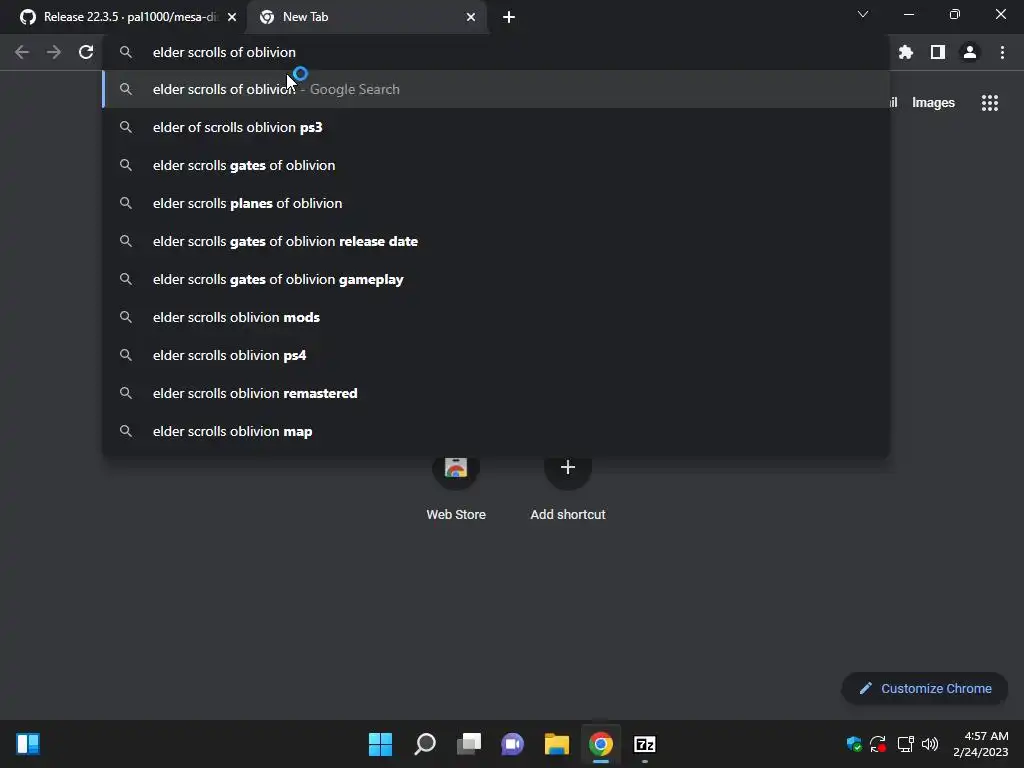1024x768 pixels.
Task: Open the network status tray icon
Action: tap(905, 744)
